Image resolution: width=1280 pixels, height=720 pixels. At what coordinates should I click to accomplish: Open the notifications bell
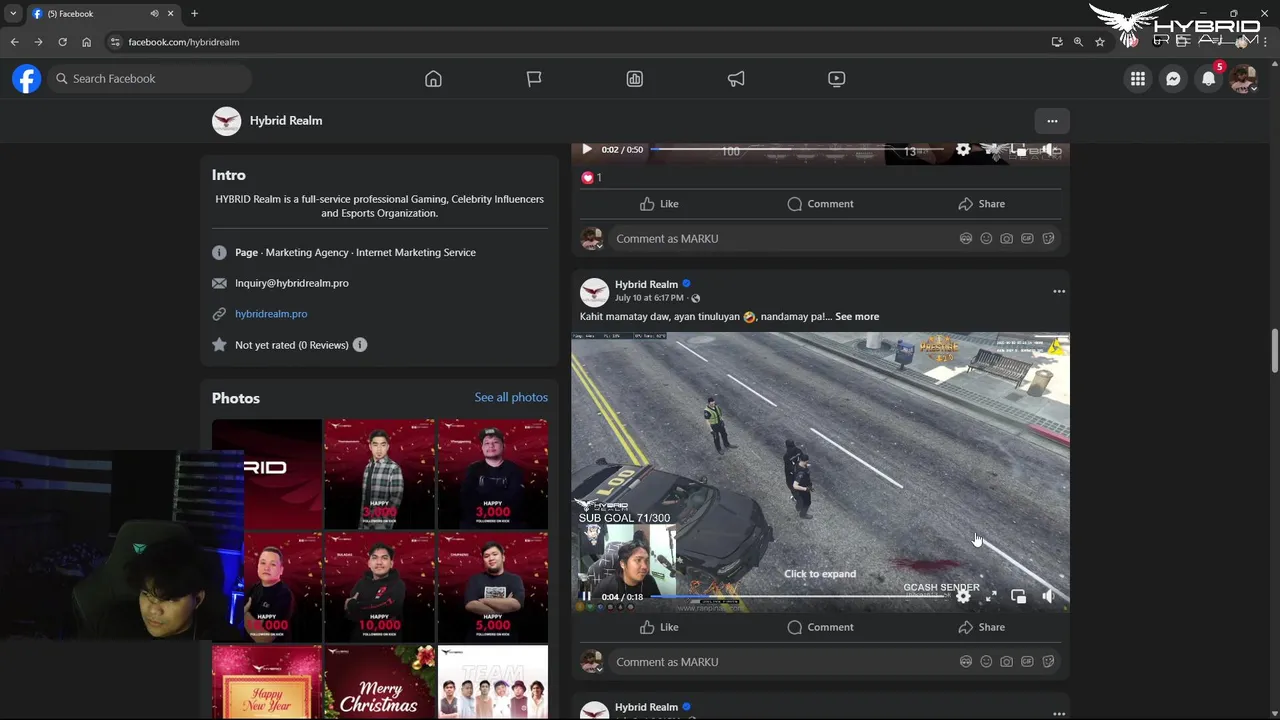point(1209,79)
